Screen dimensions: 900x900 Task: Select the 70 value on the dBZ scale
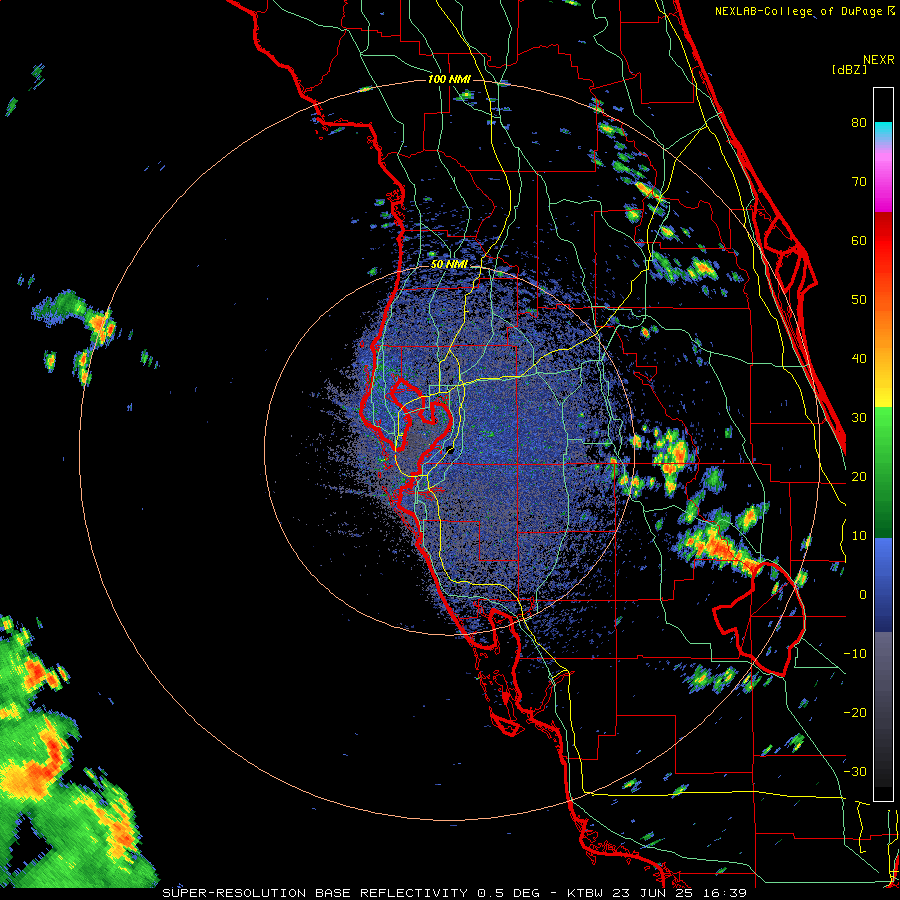[859, 182]
